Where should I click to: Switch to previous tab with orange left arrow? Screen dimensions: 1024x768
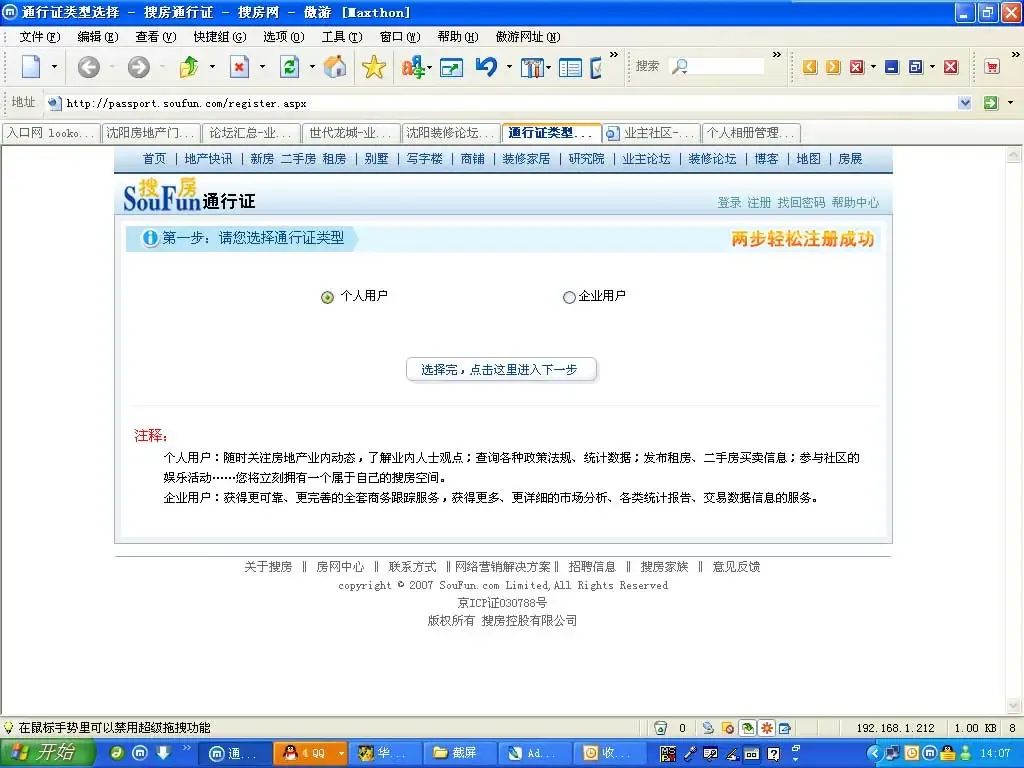810,67
